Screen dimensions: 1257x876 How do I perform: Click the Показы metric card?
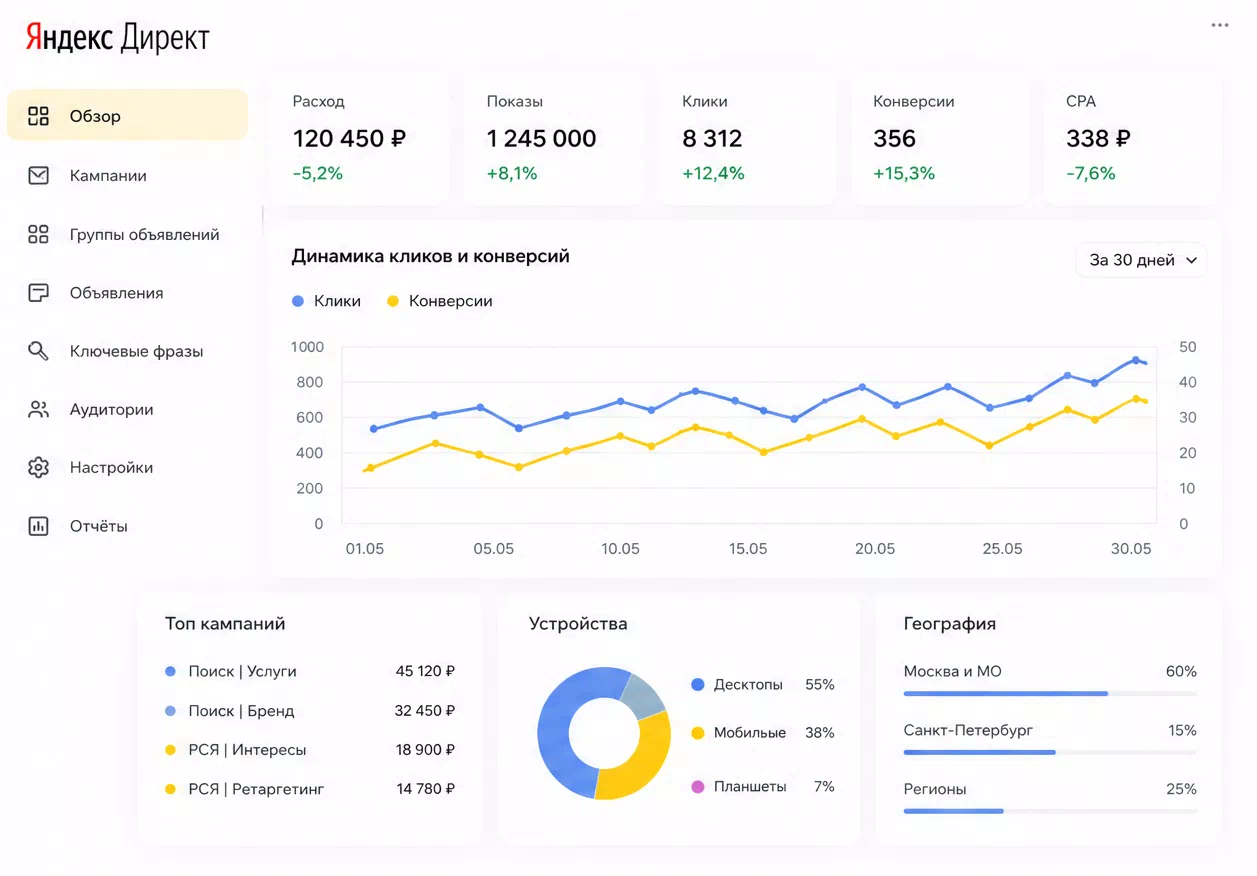[x=553, y=138]
